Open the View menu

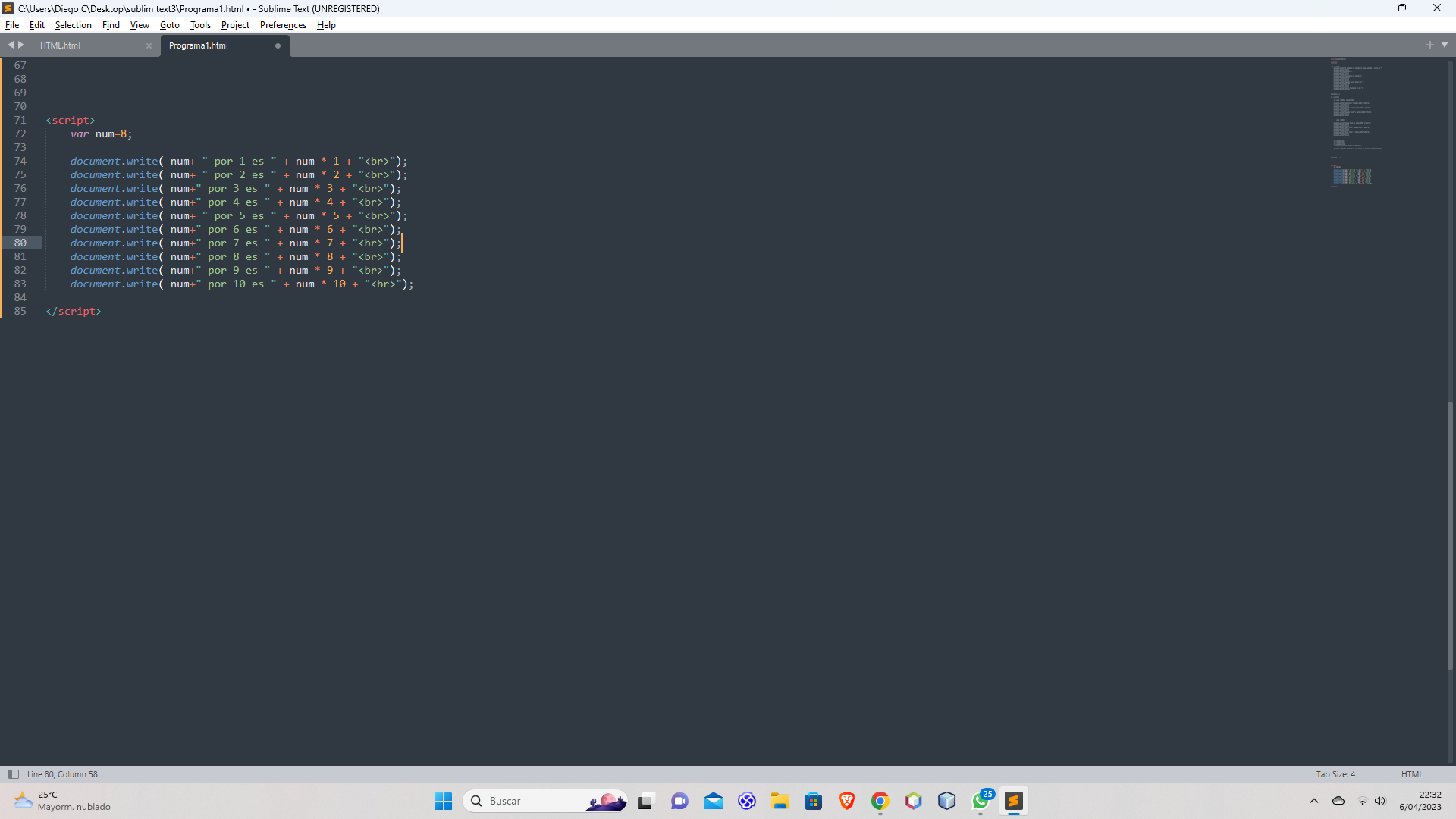(139, 24)
